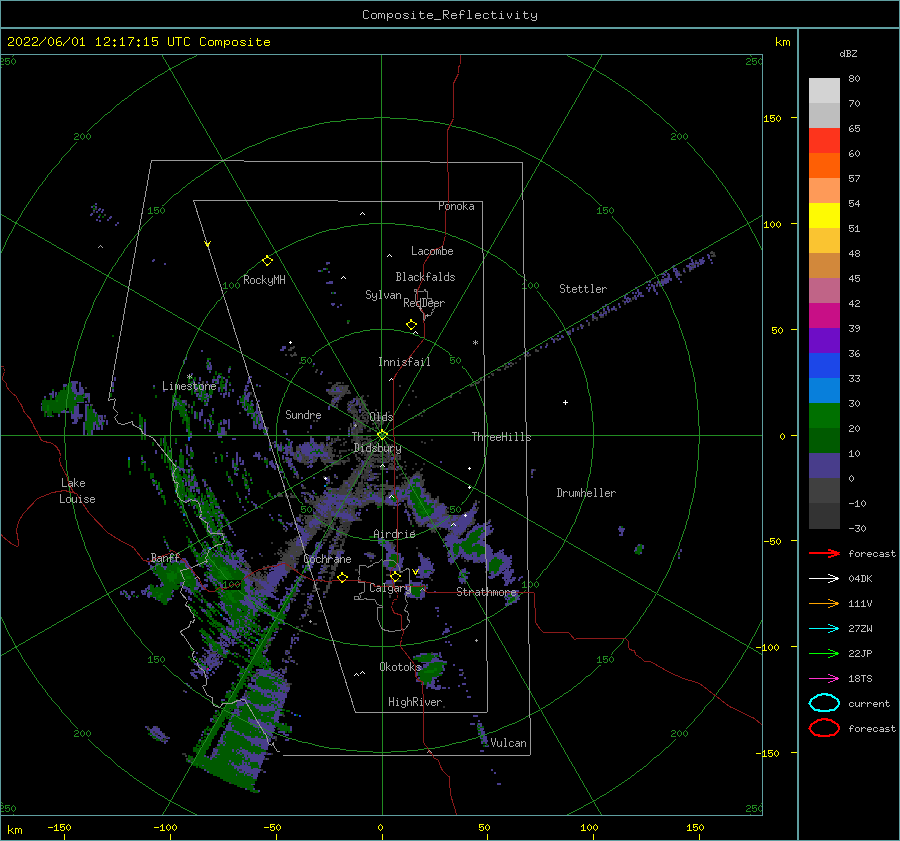The width and height of the screenshot is (900, 841).
Task: Select the Lacombe label on map
Action: click(x=432, y=251)
